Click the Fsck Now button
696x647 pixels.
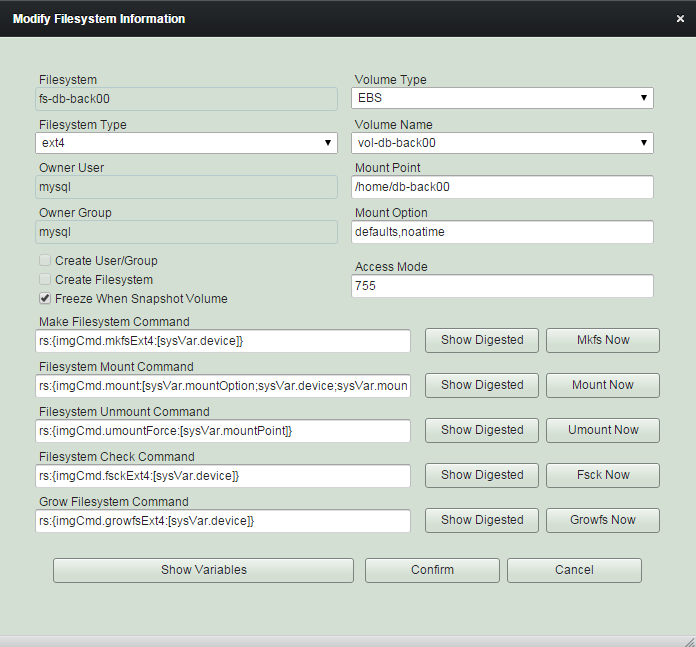(603, 475)
